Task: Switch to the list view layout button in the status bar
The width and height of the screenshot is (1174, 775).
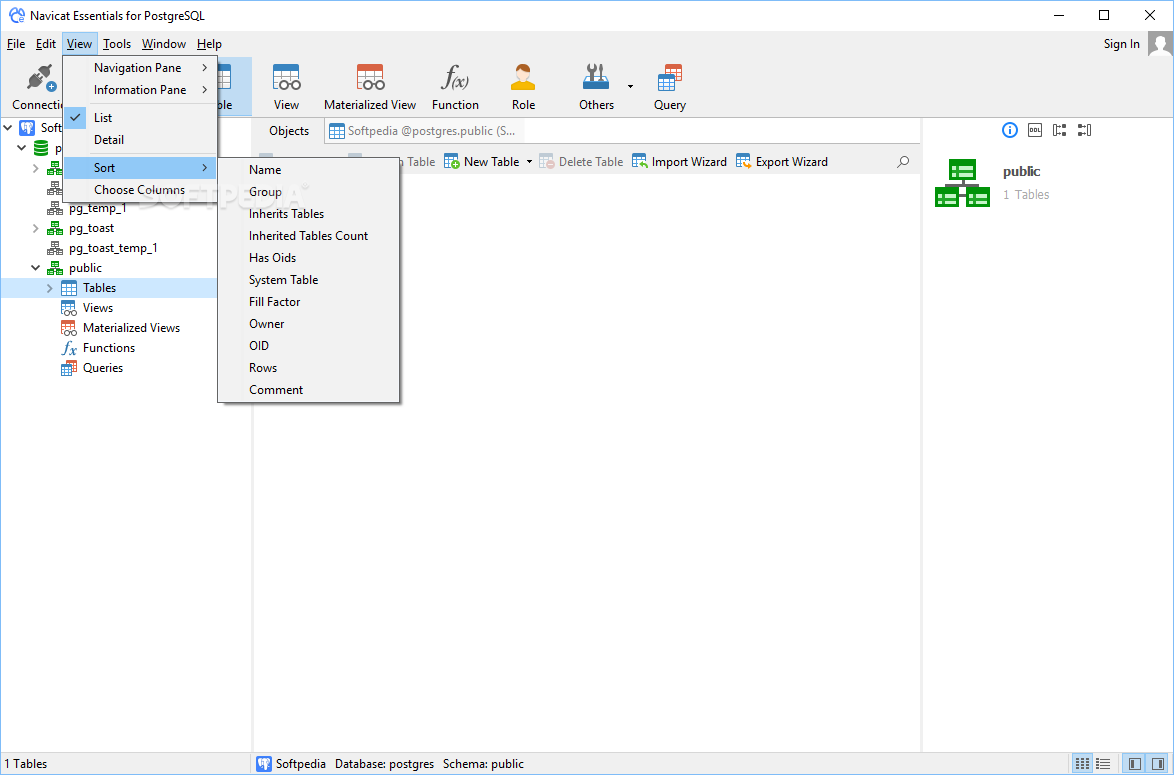Action: pos(1103,764)
